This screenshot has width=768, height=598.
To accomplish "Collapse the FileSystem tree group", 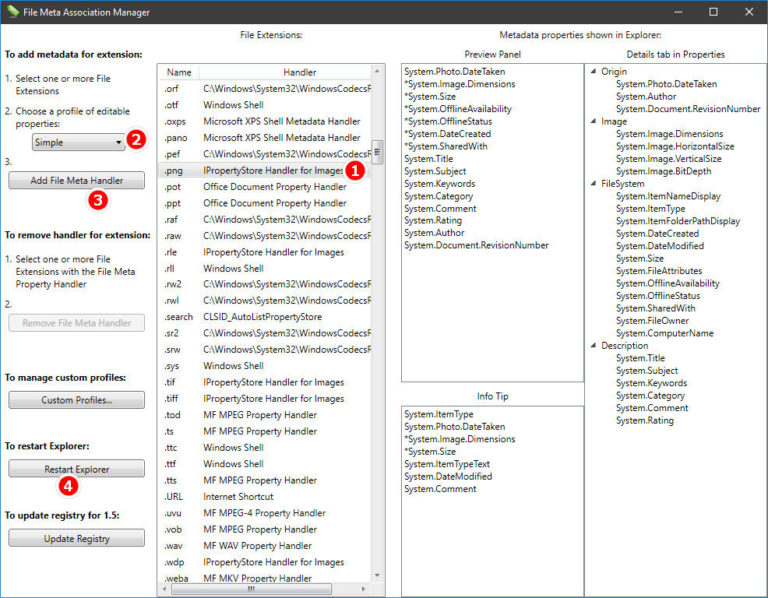I will coord(593,184).
